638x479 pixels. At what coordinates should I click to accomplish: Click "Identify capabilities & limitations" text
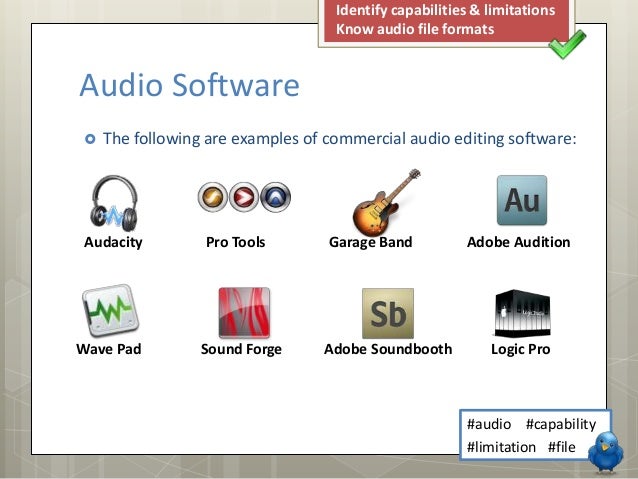pyautogui.click(x=446, y=10)
